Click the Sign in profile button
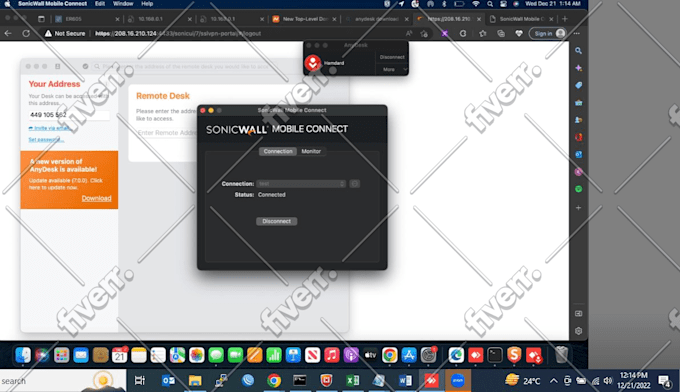Viewport: 680px width, 392px height. click(x=548, y=33)
